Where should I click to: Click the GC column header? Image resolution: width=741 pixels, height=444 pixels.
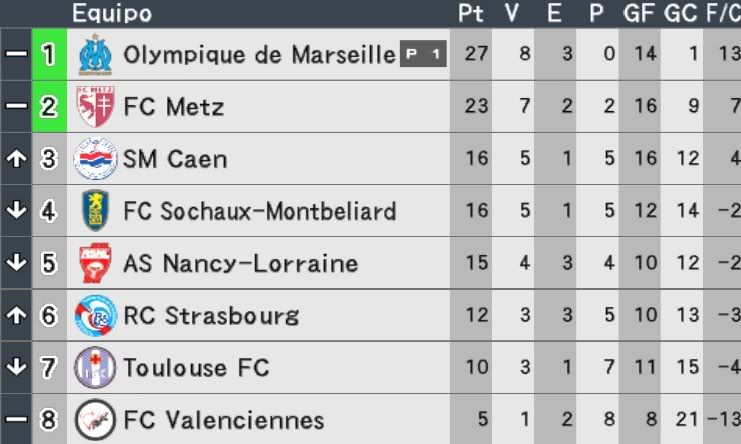[x=681, y=13]
